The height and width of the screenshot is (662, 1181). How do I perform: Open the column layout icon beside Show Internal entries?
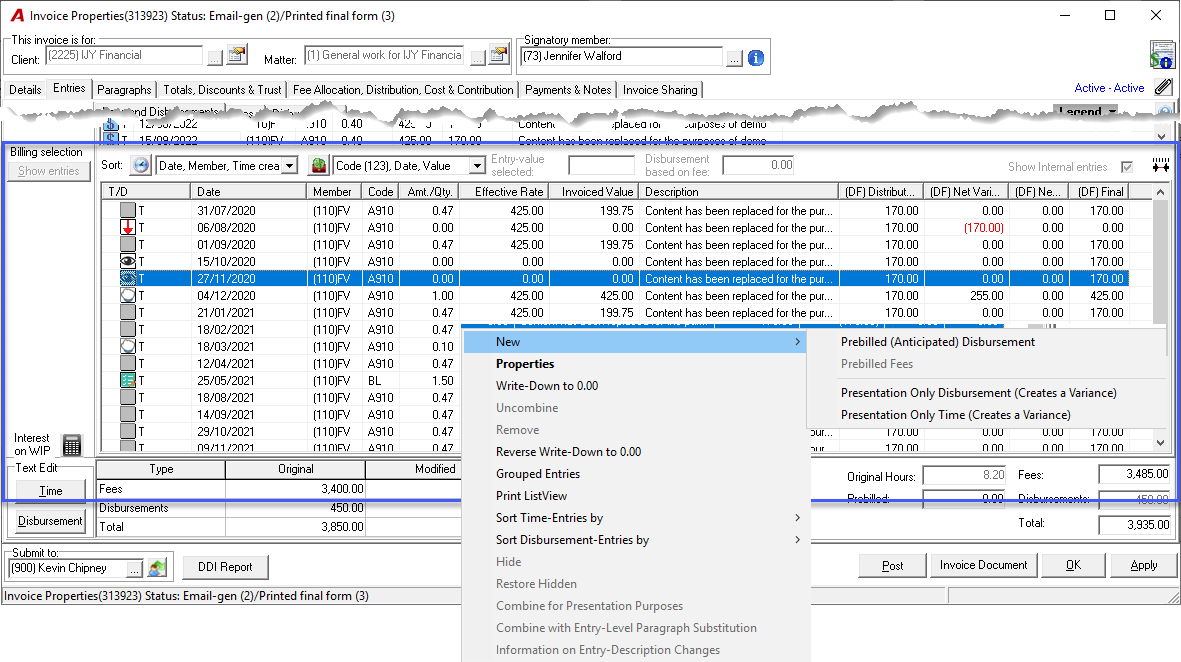coord(1161,166)
